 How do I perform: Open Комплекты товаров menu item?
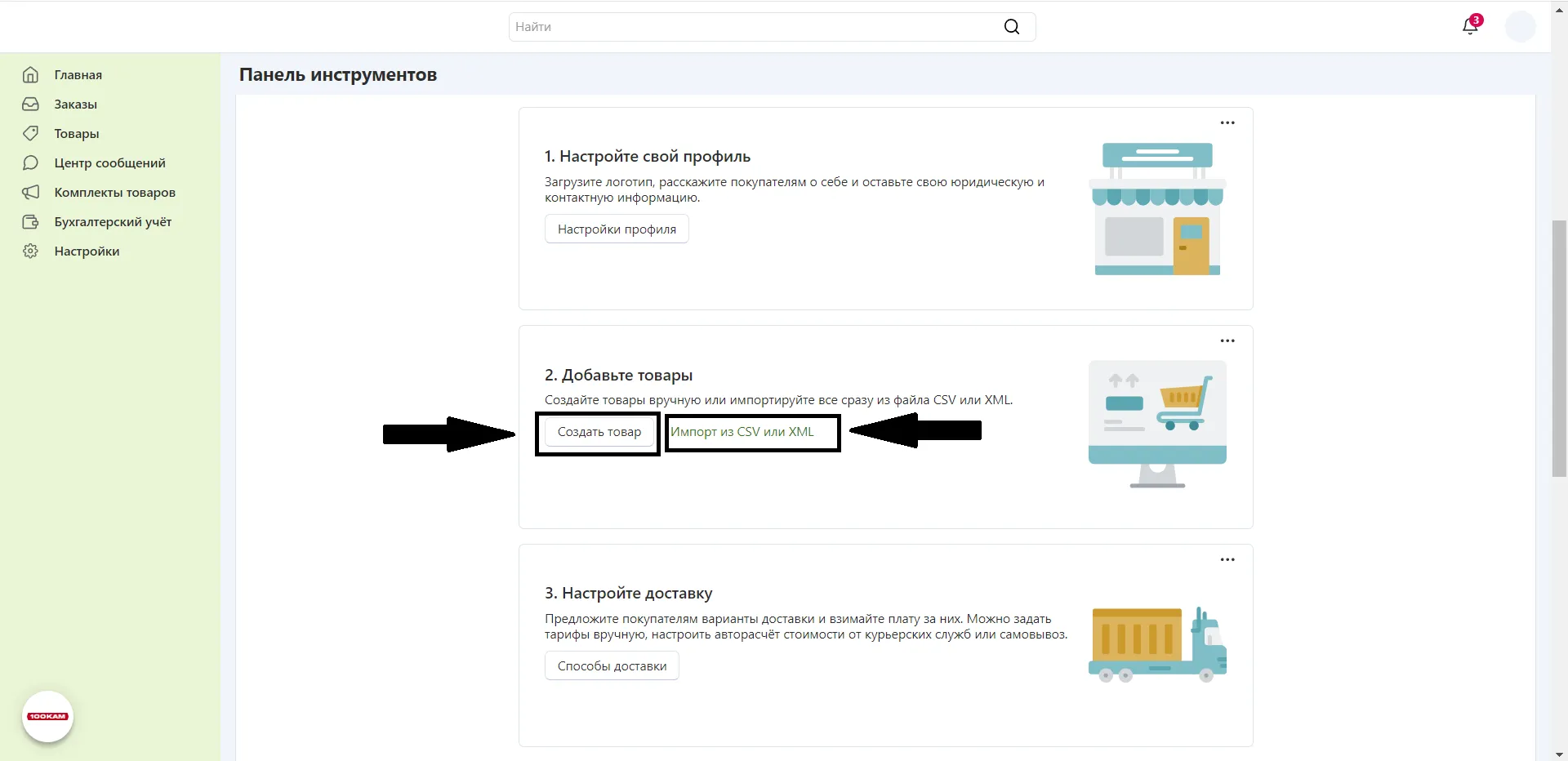coord(114,193)
